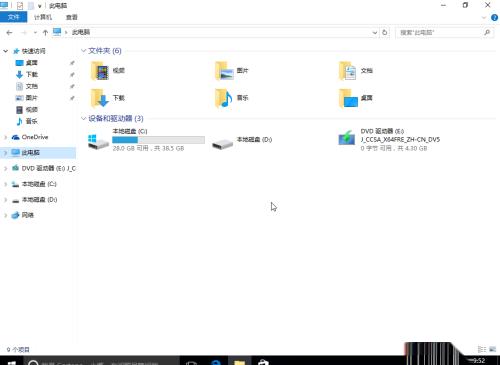
Task: Click the taskbar clock
Action: point(479,361)
